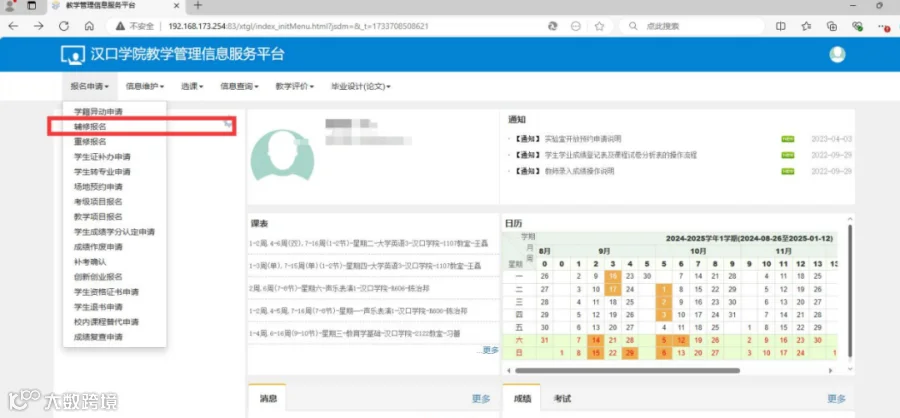Go back using the browser back arrow
Viewport: 900px width, 418px height.
tap(13, 26)
